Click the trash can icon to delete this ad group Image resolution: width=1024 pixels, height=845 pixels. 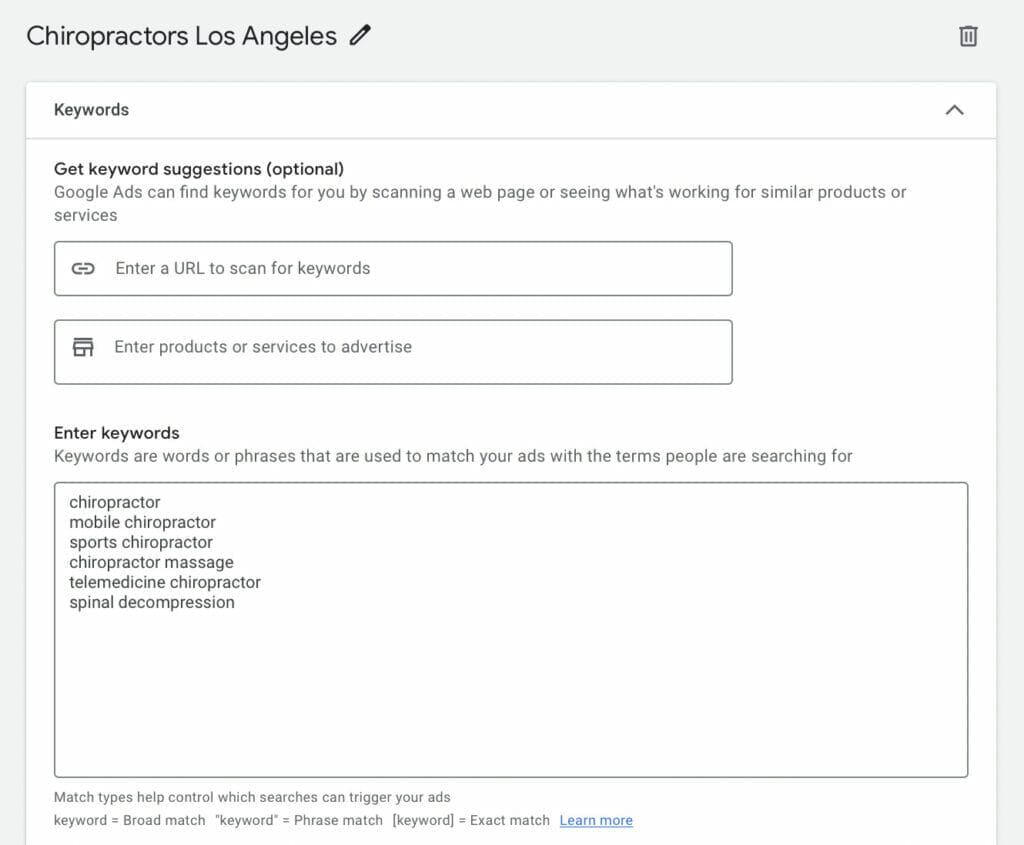click(x=967, y=36)
